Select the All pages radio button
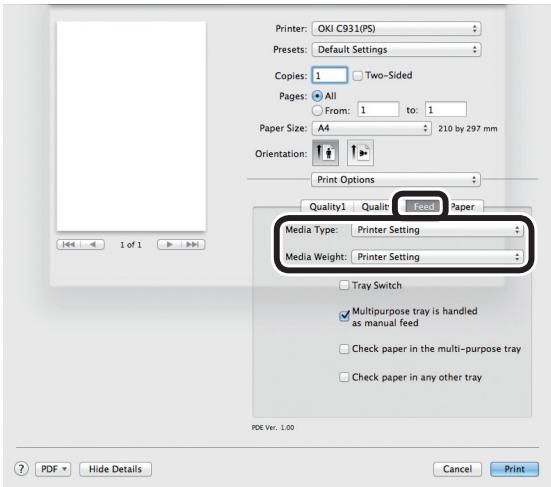This screenshot has width=551, height=487. pyautogui.click(x=317, y=96)
